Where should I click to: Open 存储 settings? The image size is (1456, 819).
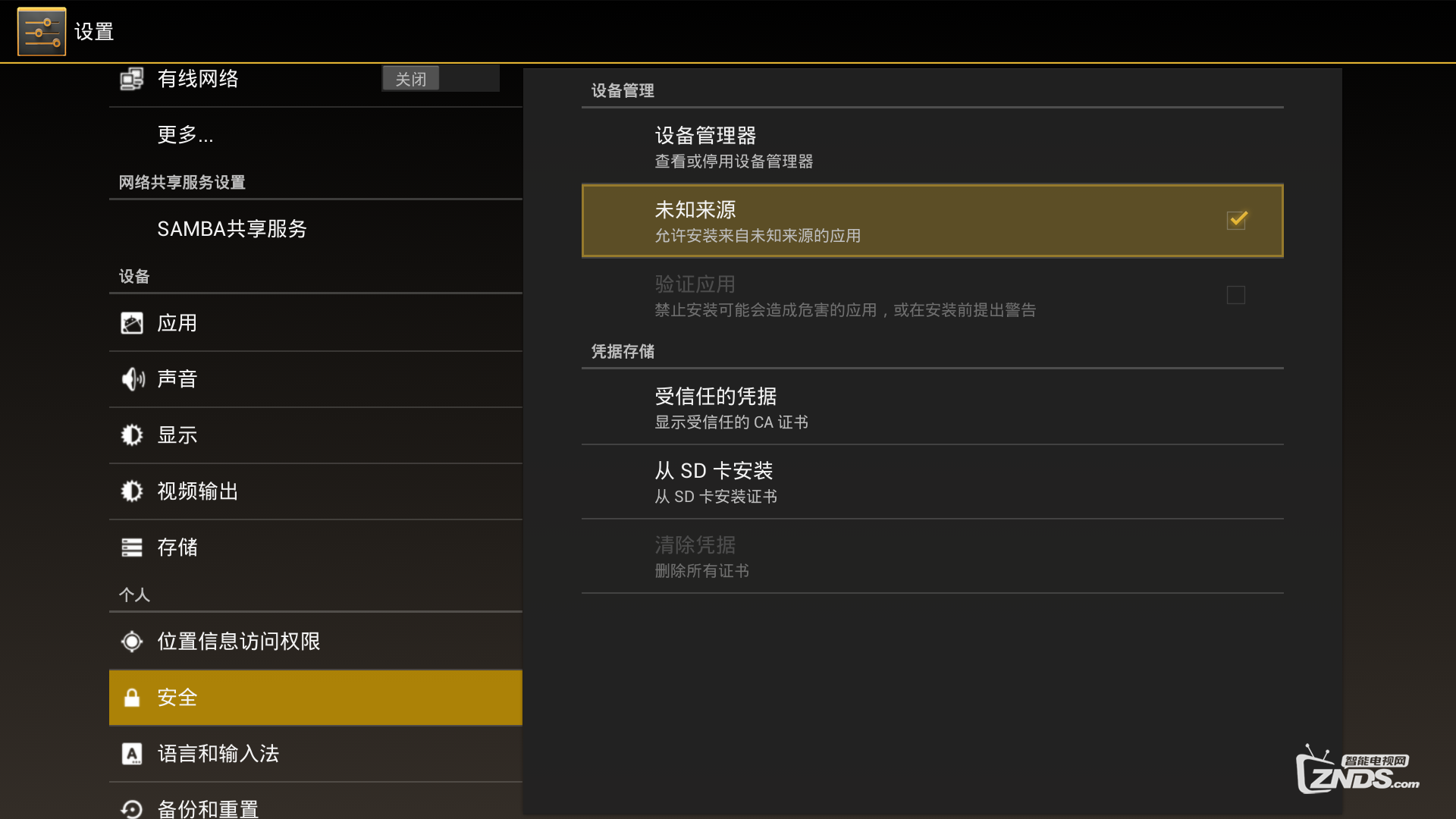pos(315,548)
